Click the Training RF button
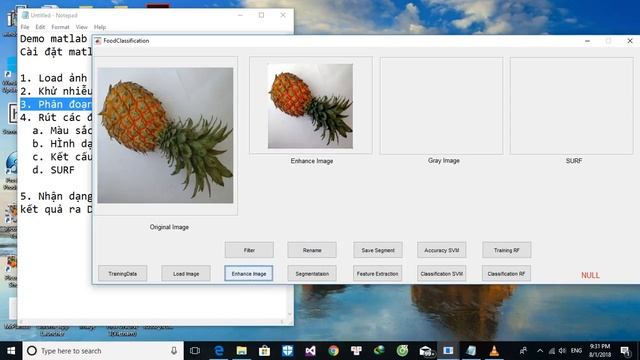 click(x=507, y=250)
